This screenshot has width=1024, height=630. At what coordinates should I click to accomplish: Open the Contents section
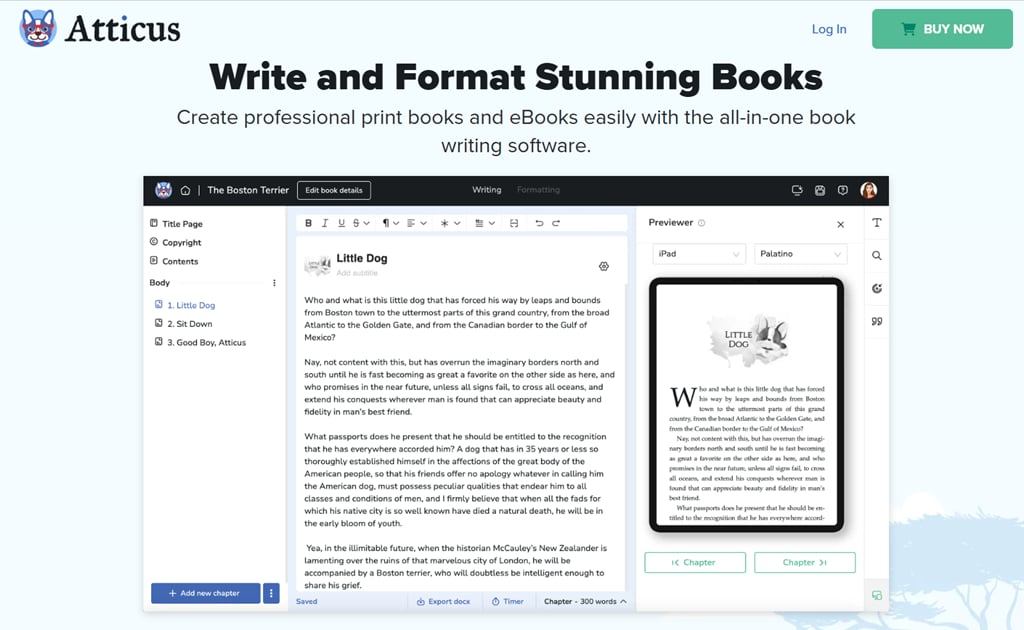174,261
